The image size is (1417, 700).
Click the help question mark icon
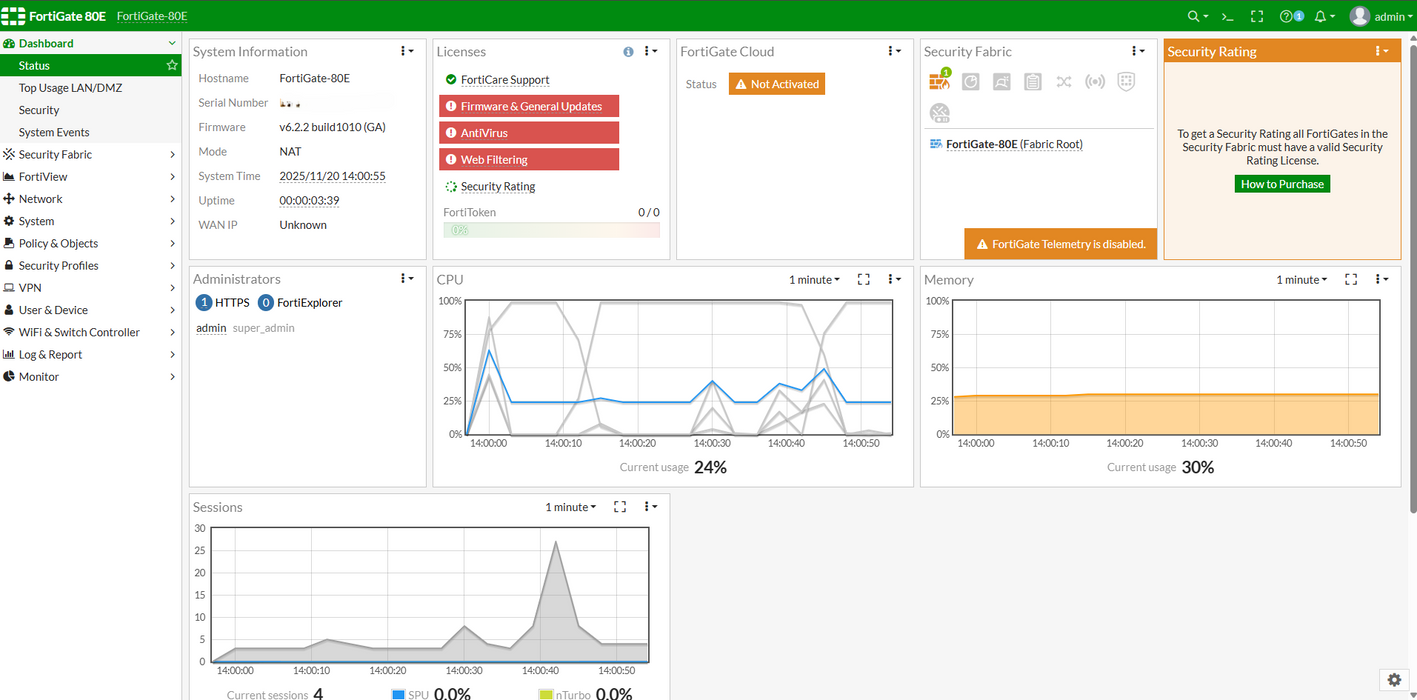click(x=1287, y=17)
